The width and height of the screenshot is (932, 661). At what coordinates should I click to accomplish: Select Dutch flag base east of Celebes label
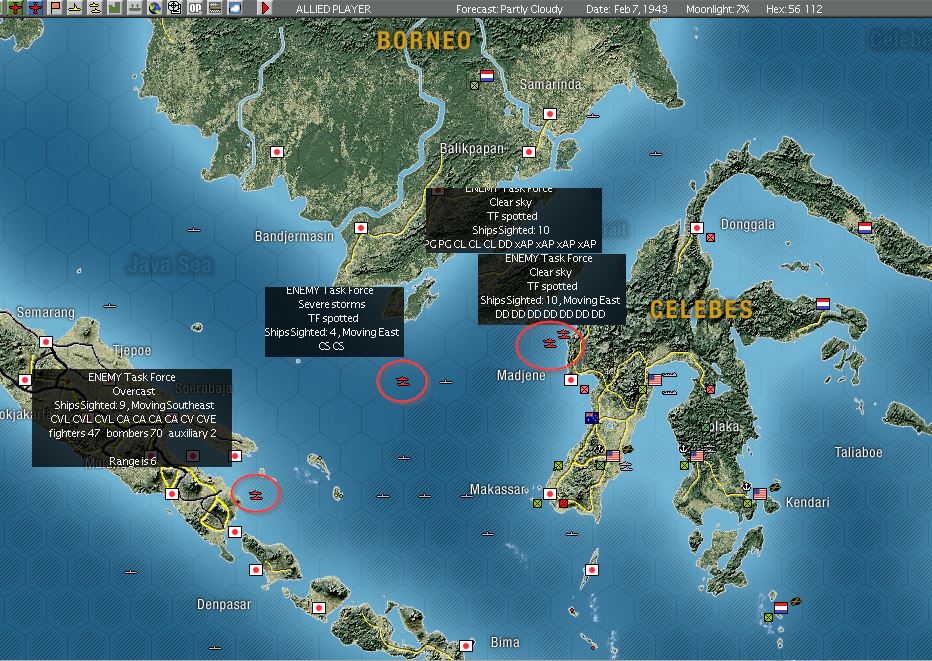point(823,304)
